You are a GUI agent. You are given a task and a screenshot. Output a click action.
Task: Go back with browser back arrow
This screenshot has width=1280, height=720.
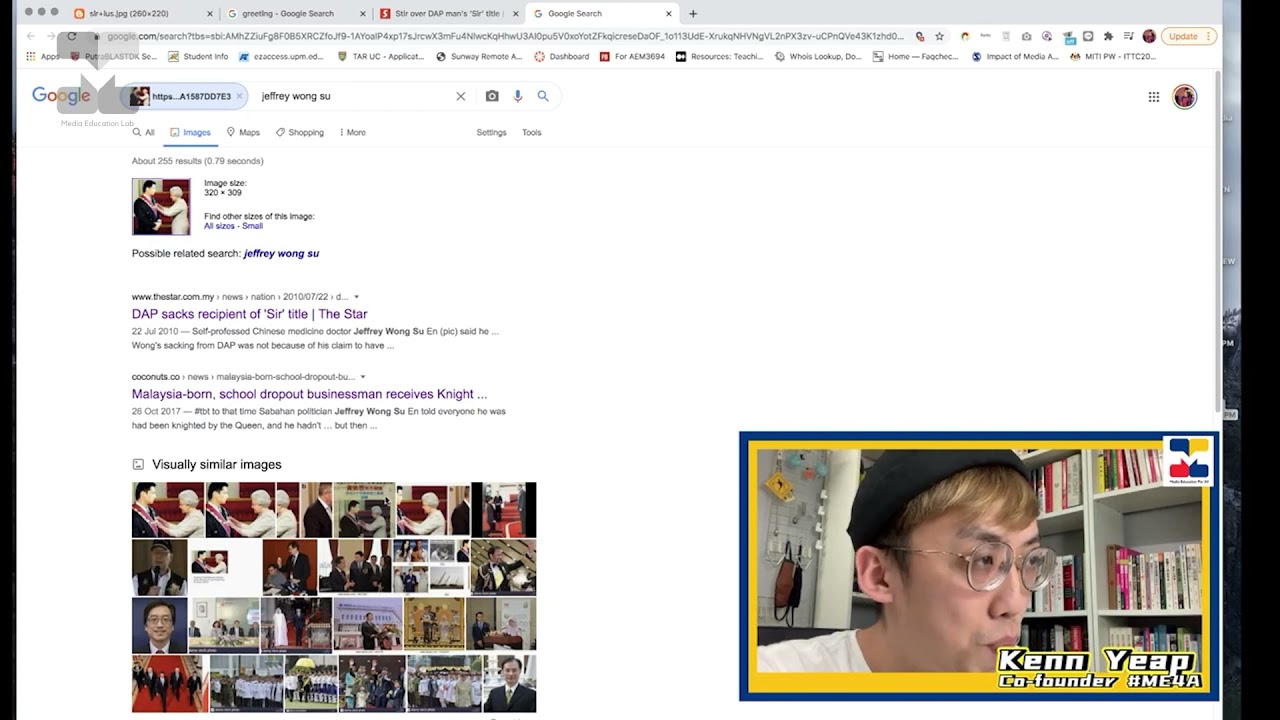[30, 36]
